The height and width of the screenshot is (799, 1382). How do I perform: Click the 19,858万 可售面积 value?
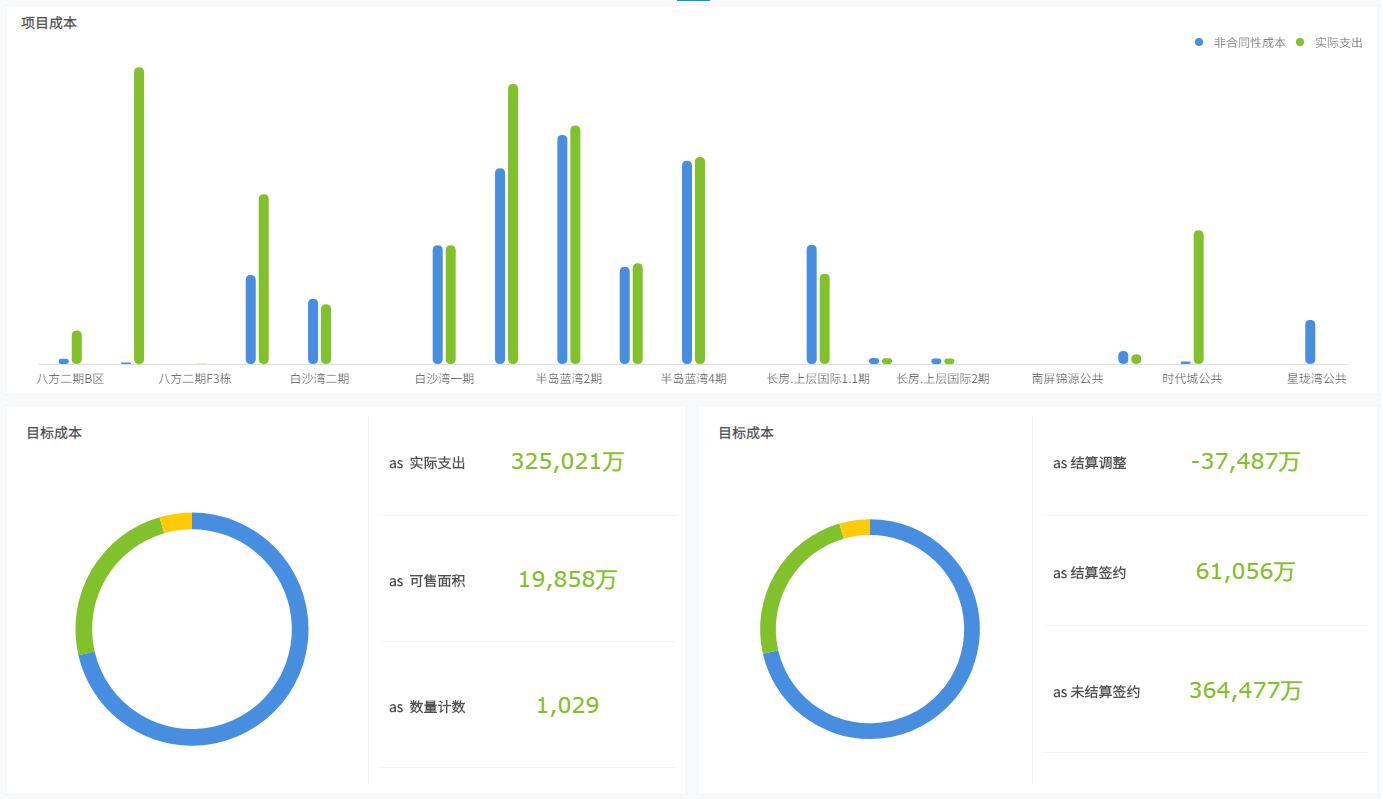(567, 579)
